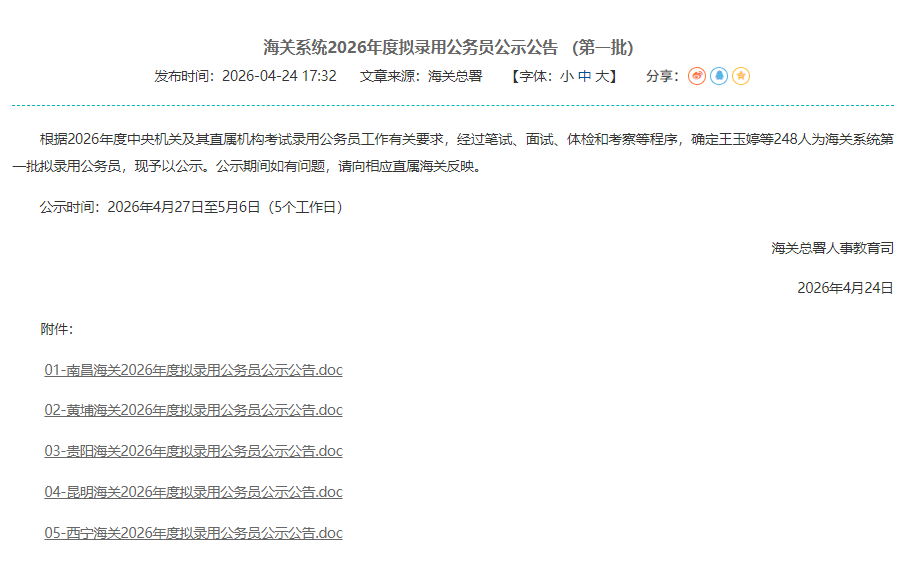Click the article source 海关总署 text

[x=455, y=76]
